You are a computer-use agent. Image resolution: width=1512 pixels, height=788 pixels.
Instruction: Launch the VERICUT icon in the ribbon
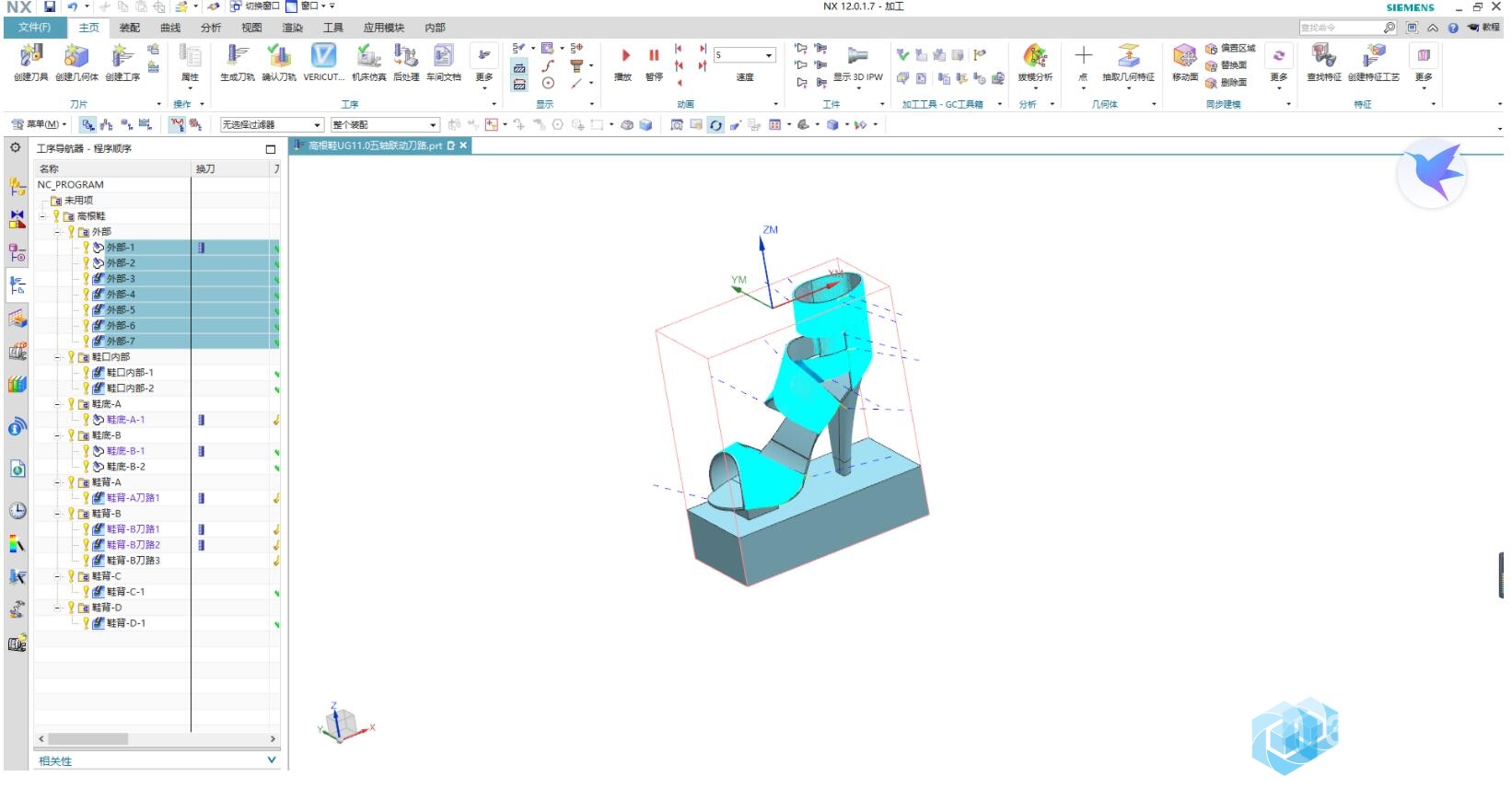click(323, 62)
